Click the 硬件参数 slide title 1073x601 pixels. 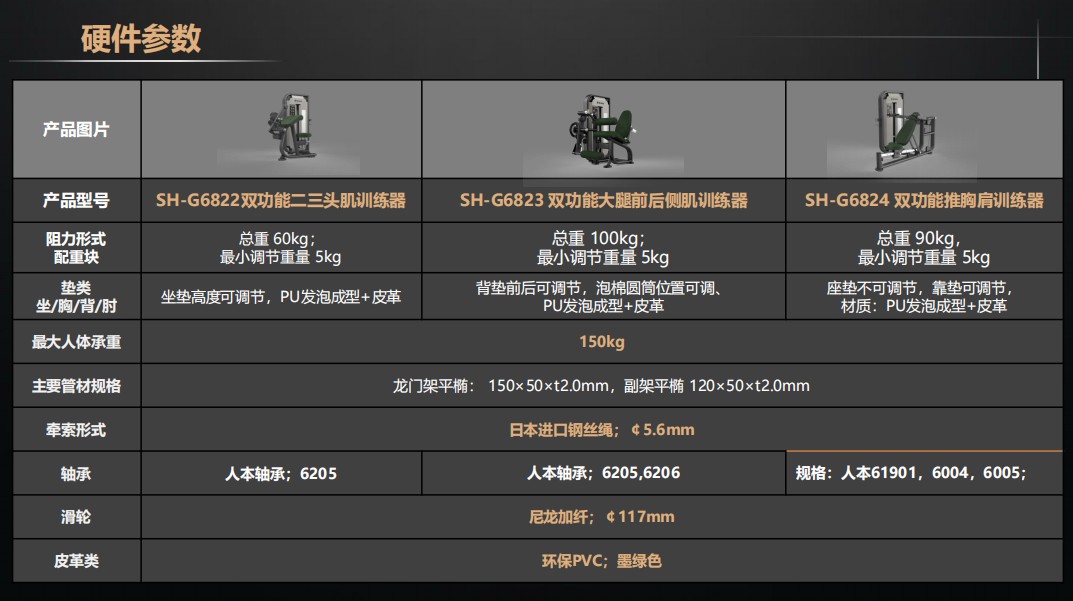[141, 38]
